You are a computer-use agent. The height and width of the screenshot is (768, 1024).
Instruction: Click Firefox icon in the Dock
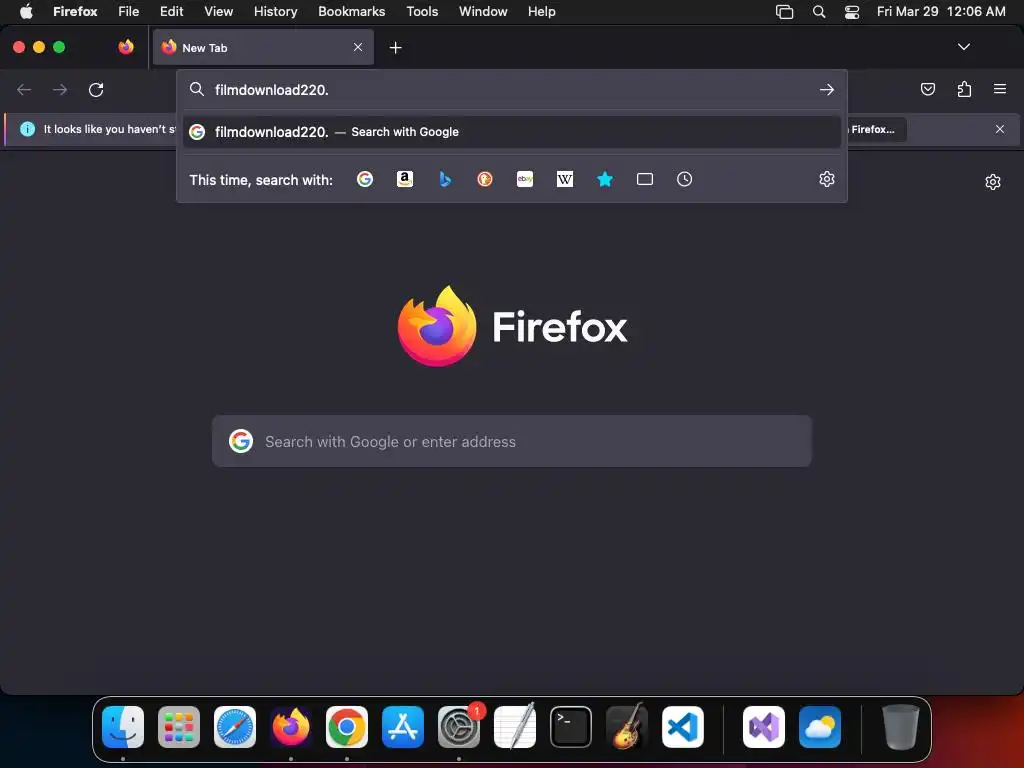tap(291, 727)
